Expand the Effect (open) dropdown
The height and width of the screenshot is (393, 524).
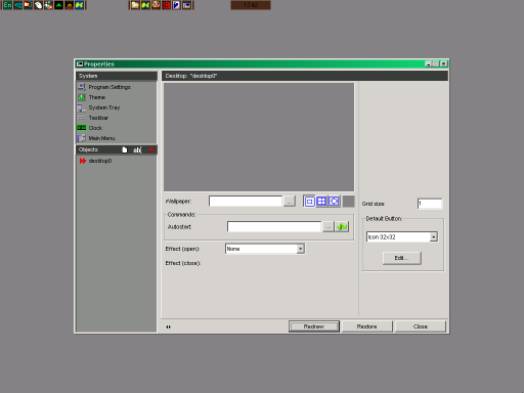(x=300, y=249)
